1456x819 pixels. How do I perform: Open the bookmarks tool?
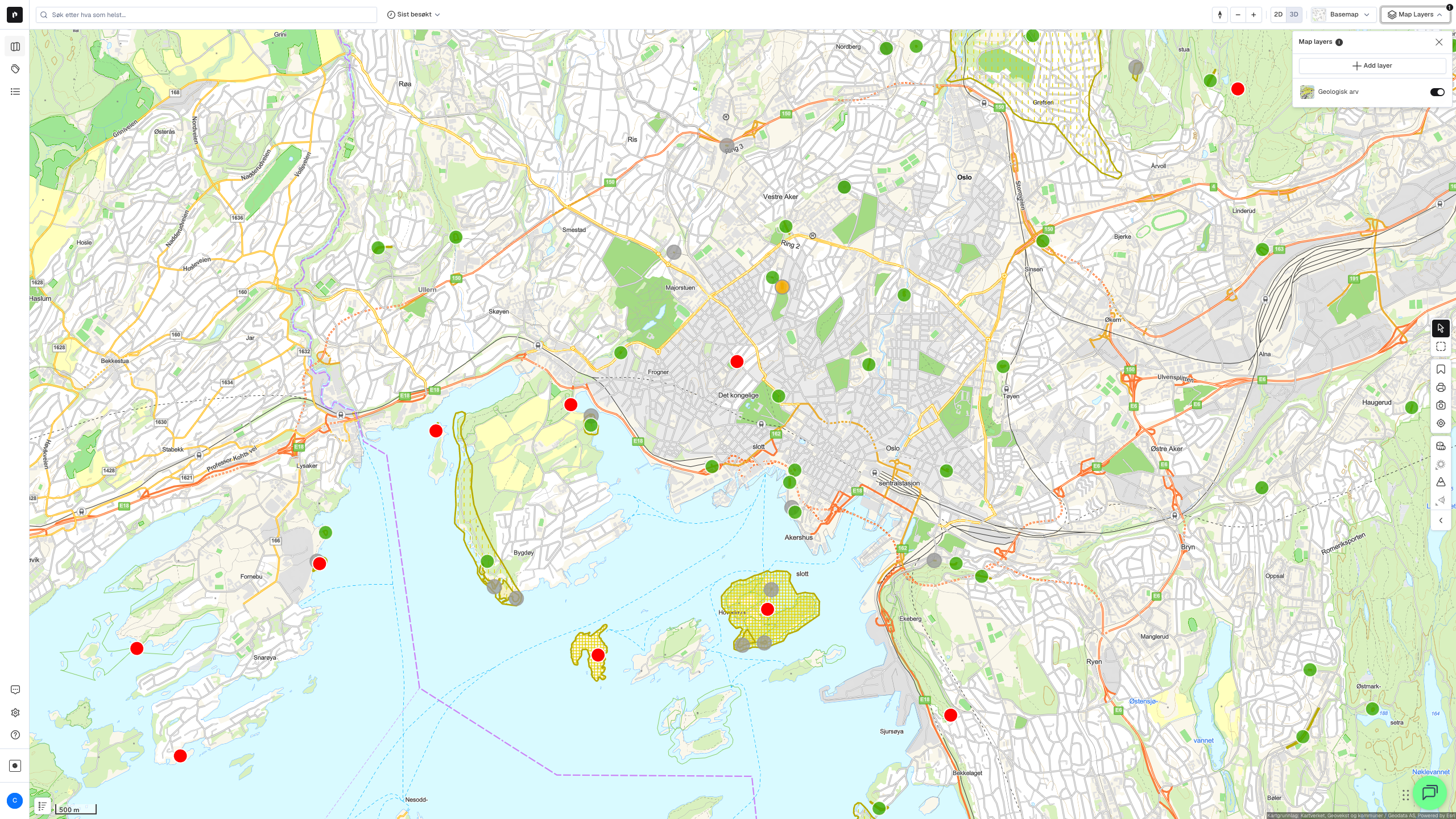(x=1441, y=370)
